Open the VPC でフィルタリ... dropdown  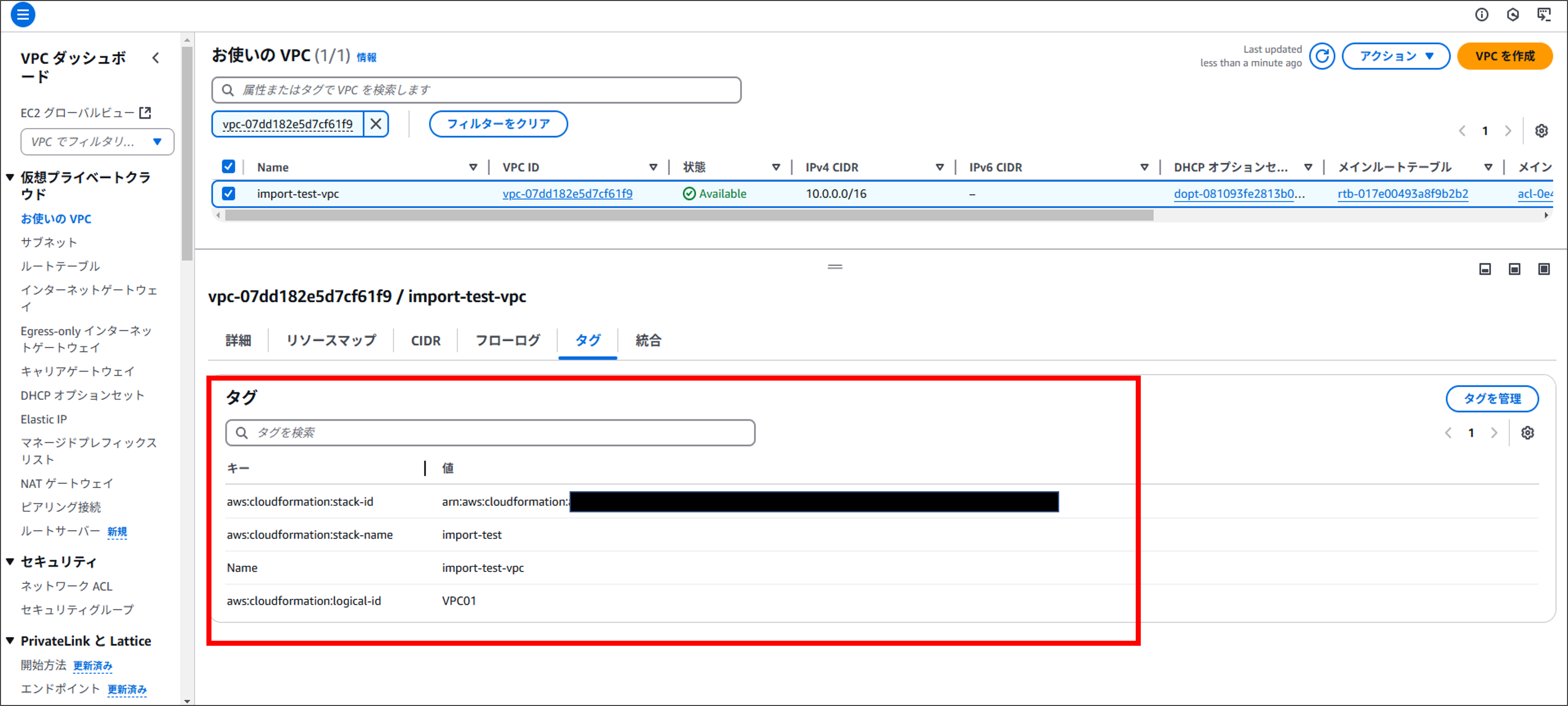tap(97, 142)
